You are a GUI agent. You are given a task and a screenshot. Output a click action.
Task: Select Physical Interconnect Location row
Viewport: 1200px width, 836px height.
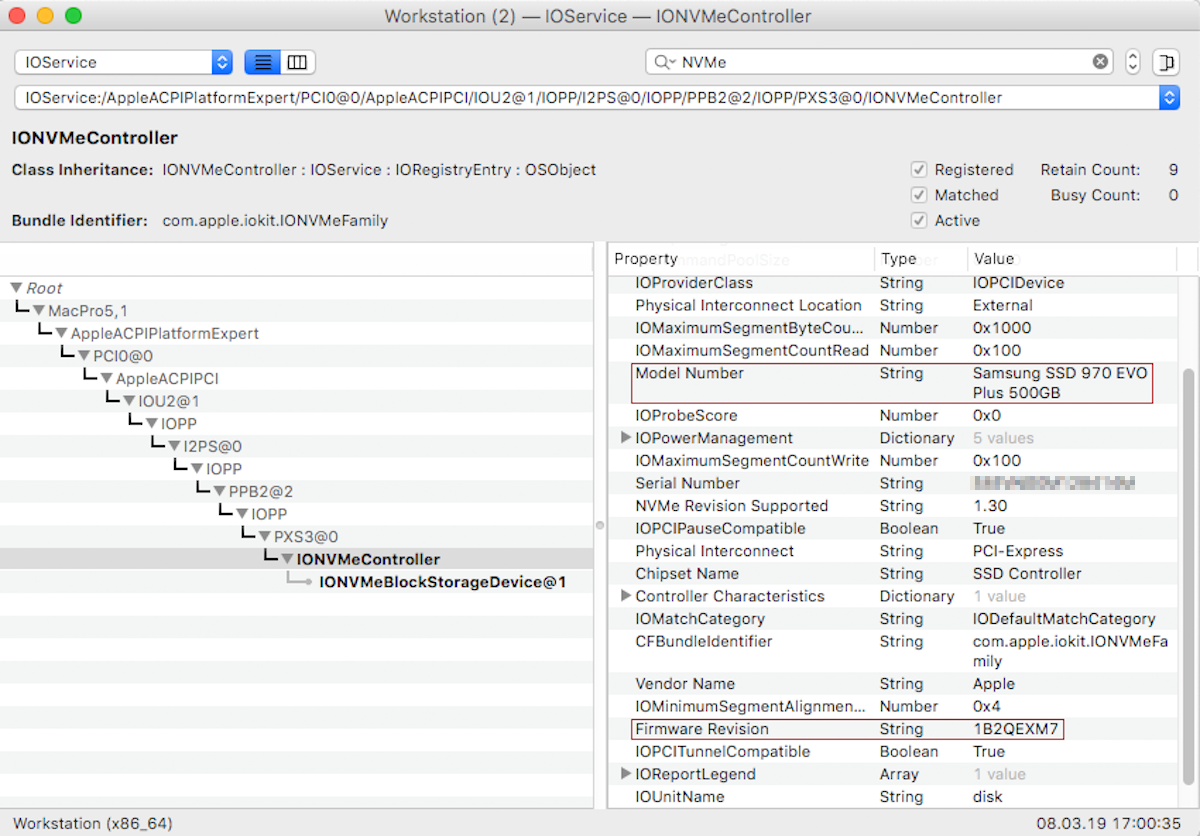893,305
